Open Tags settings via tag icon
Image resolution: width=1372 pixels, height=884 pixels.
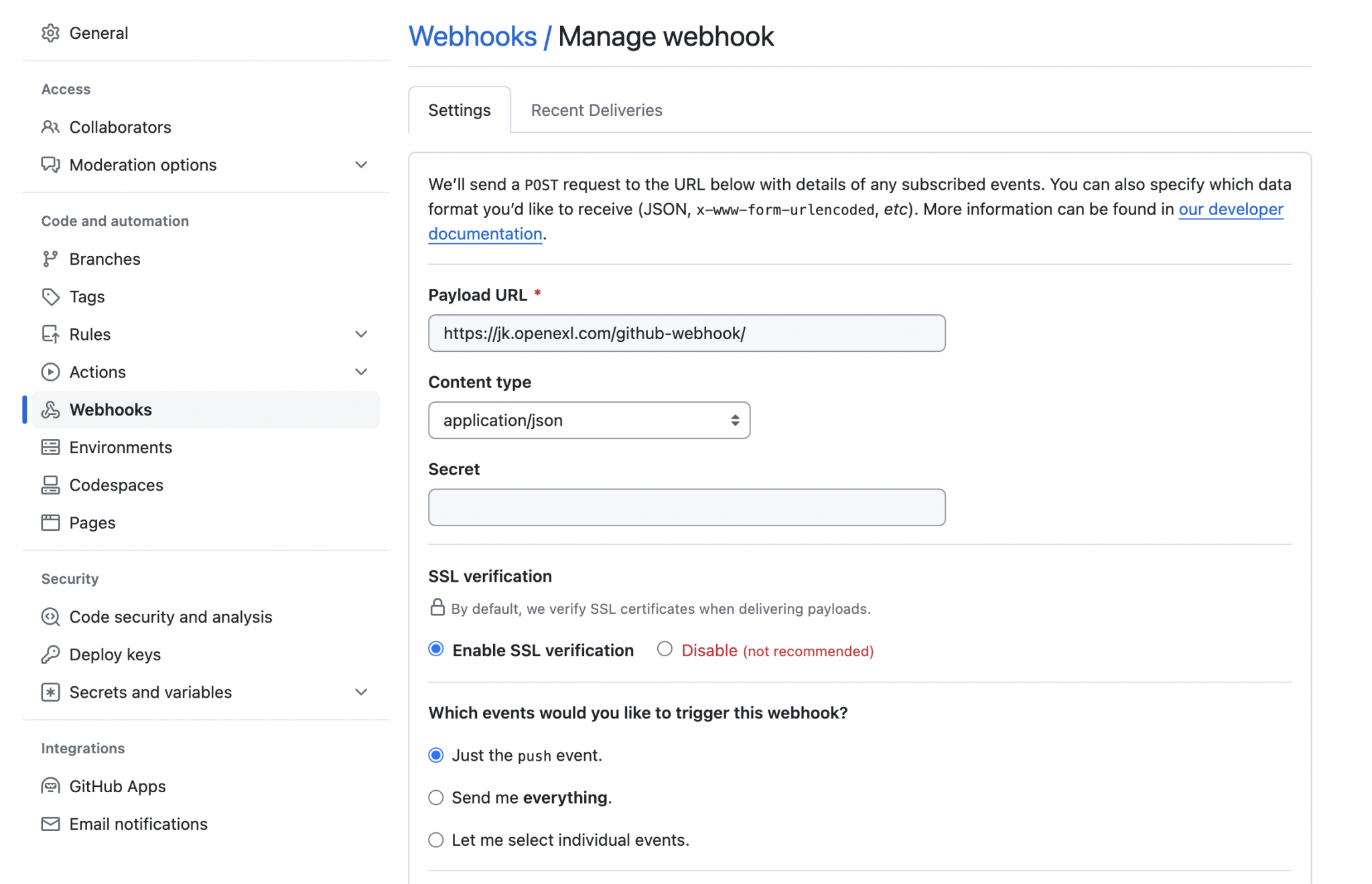(x=51, y=296)
